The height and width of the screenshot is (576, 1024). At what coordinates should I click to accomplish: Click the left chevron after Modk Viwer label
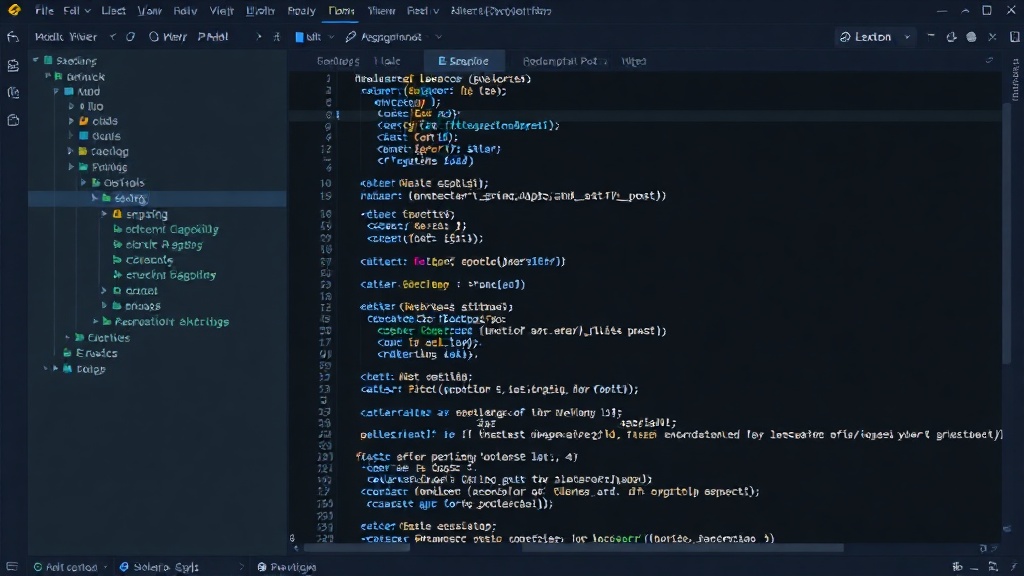(112, 37)
